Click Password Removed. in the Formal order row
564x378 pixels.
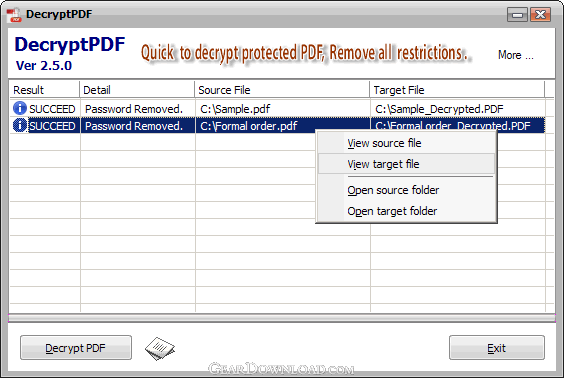[x=134, y=126]
